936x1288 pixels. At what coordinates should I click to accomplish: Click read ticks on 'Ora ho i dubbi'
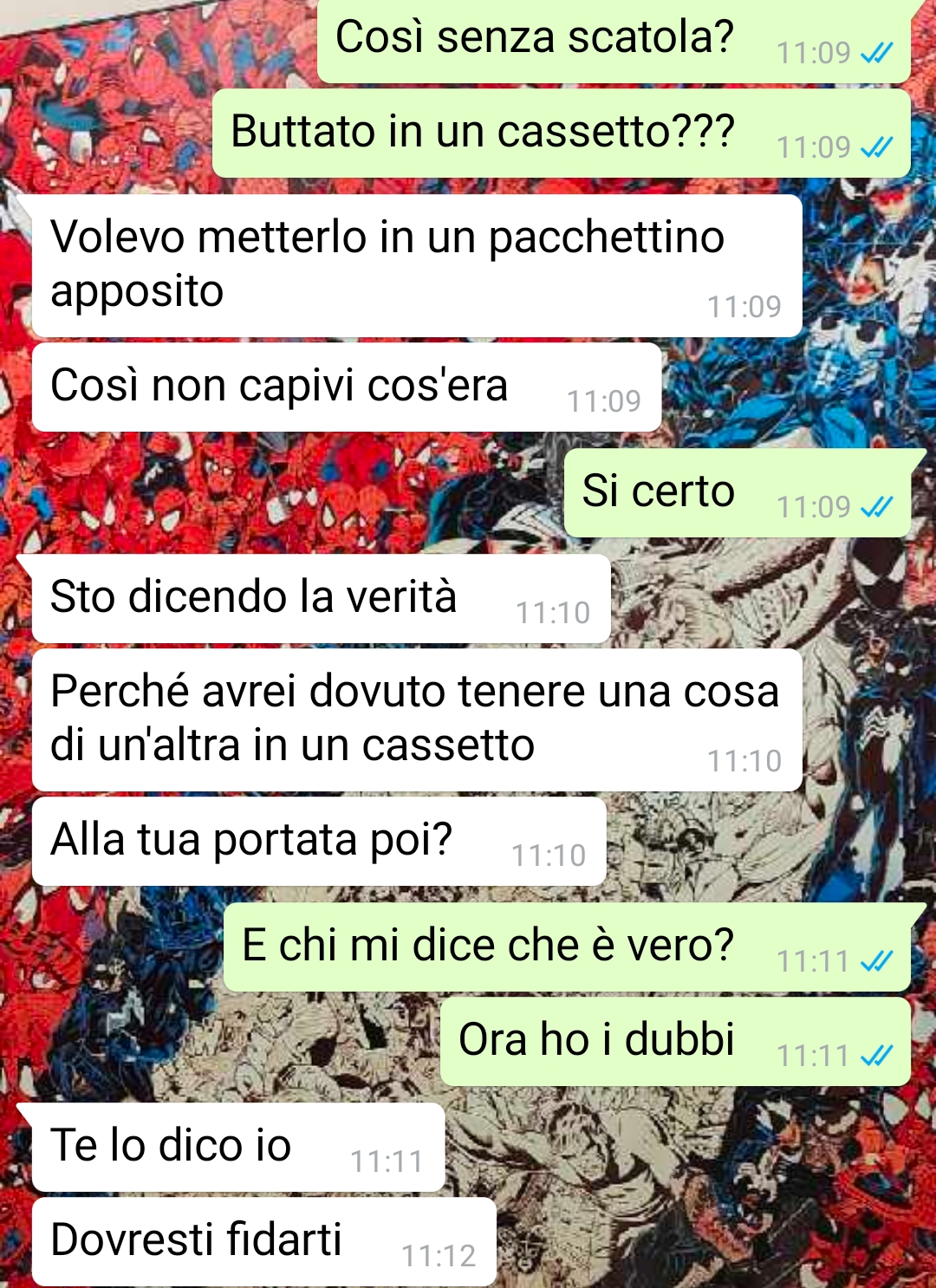click(876, 1056)
